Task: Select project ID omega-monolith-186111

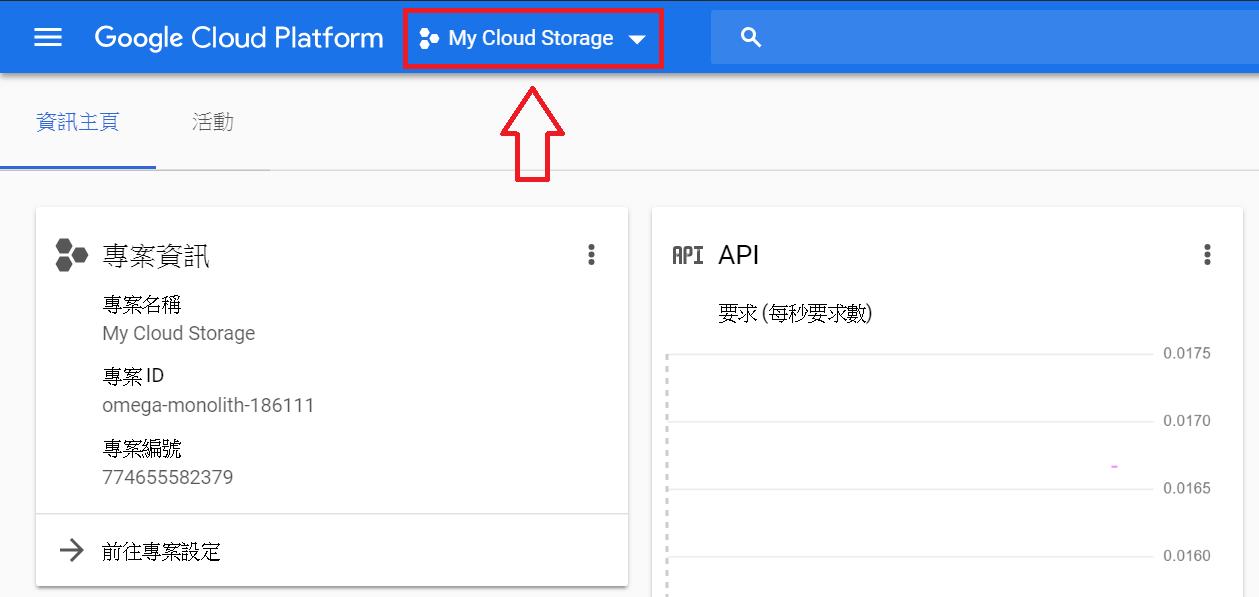Action: 208,406
